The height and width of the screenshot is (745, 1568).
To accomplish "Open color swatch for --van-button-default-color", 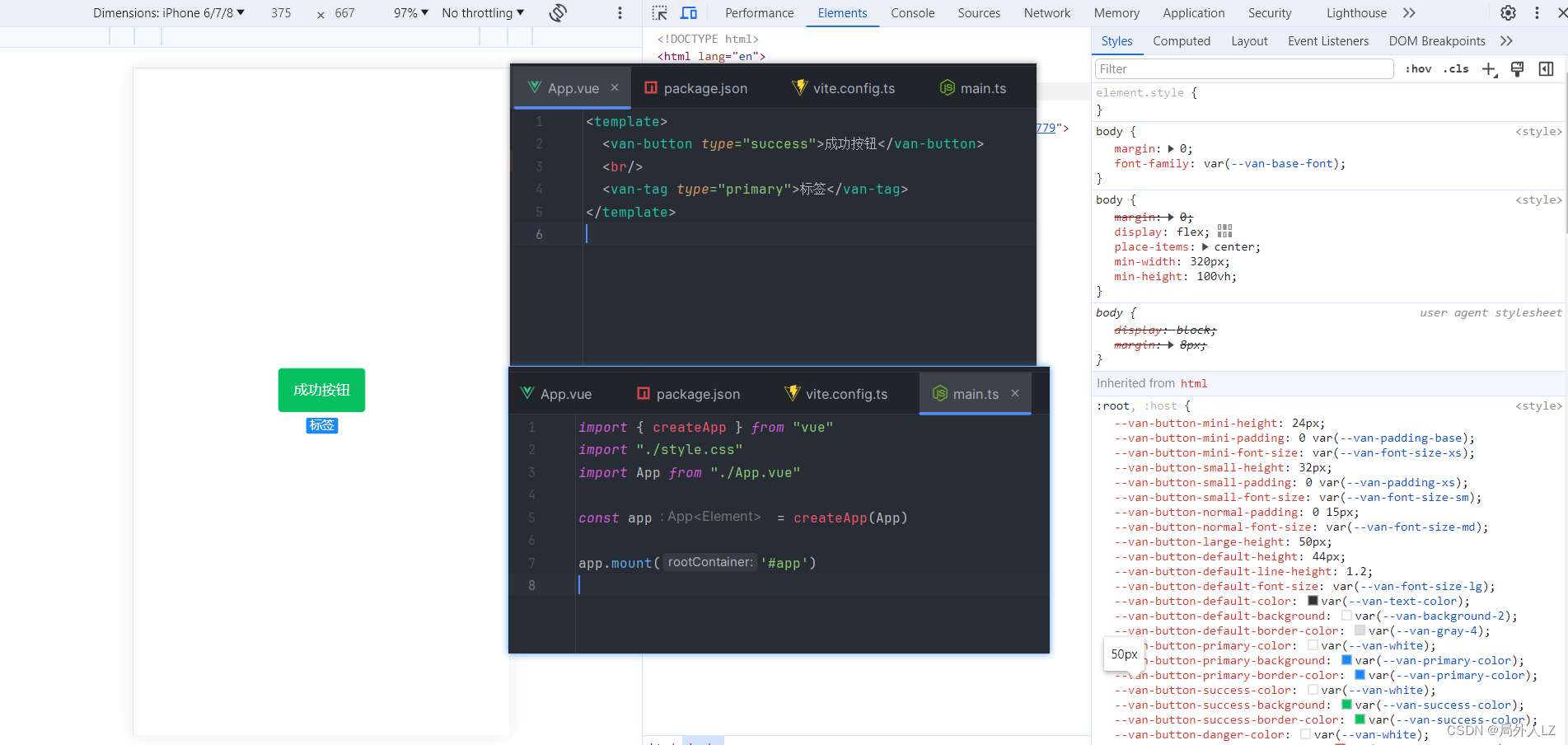I will [1313, 601].
